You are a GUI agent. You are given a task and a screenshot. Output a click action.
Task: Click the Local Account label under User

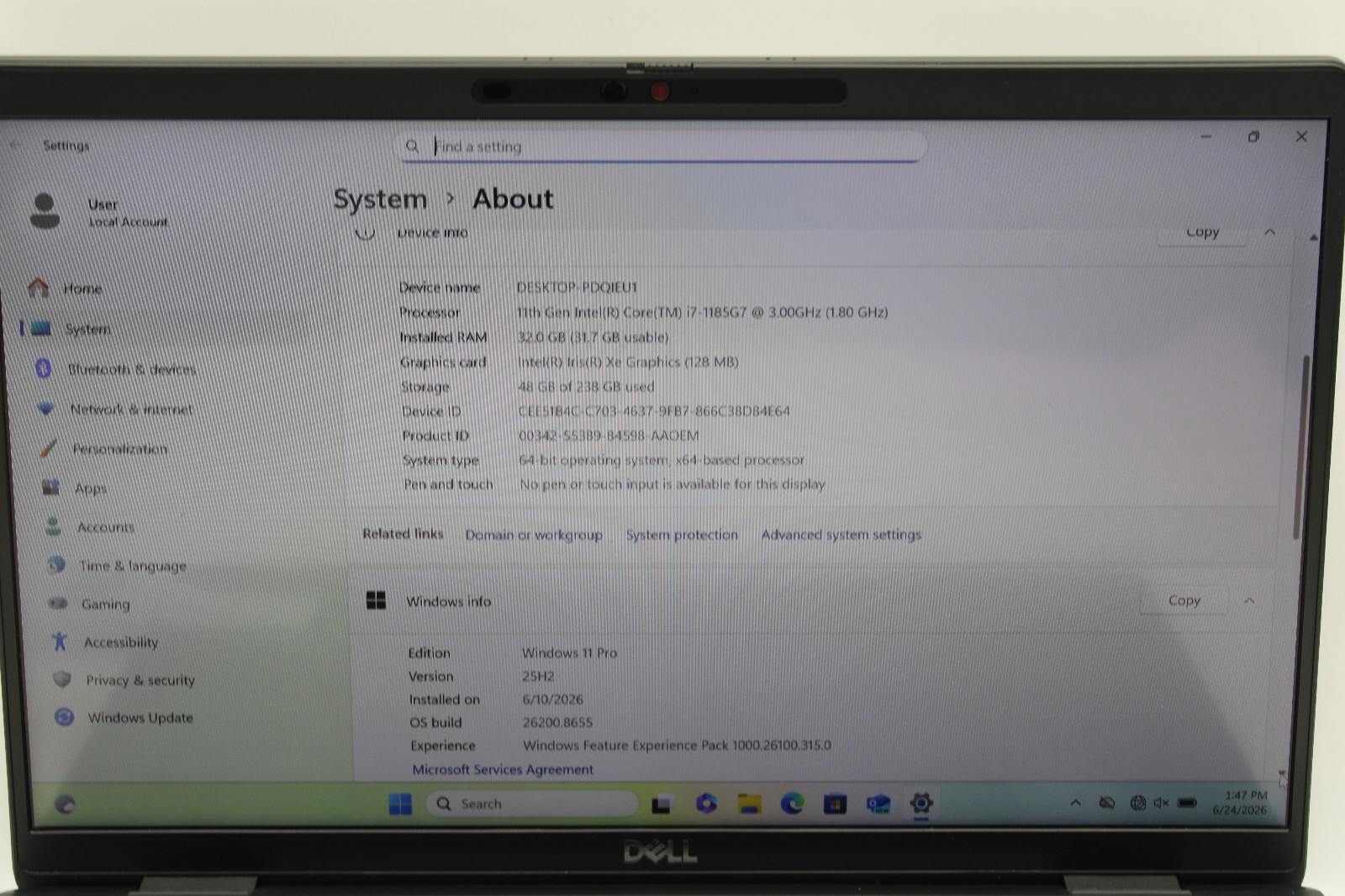128,222
